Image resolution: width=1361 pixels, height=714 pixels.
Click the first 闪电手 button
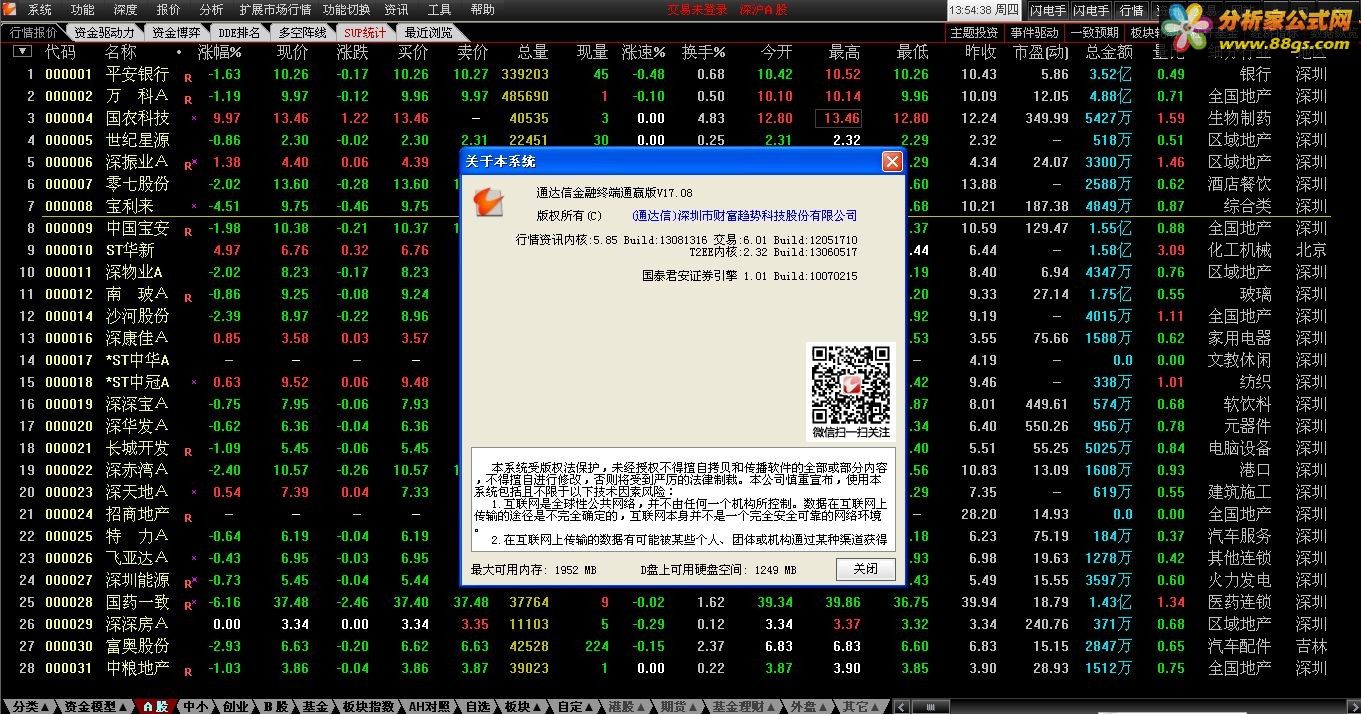point(1048,10)
